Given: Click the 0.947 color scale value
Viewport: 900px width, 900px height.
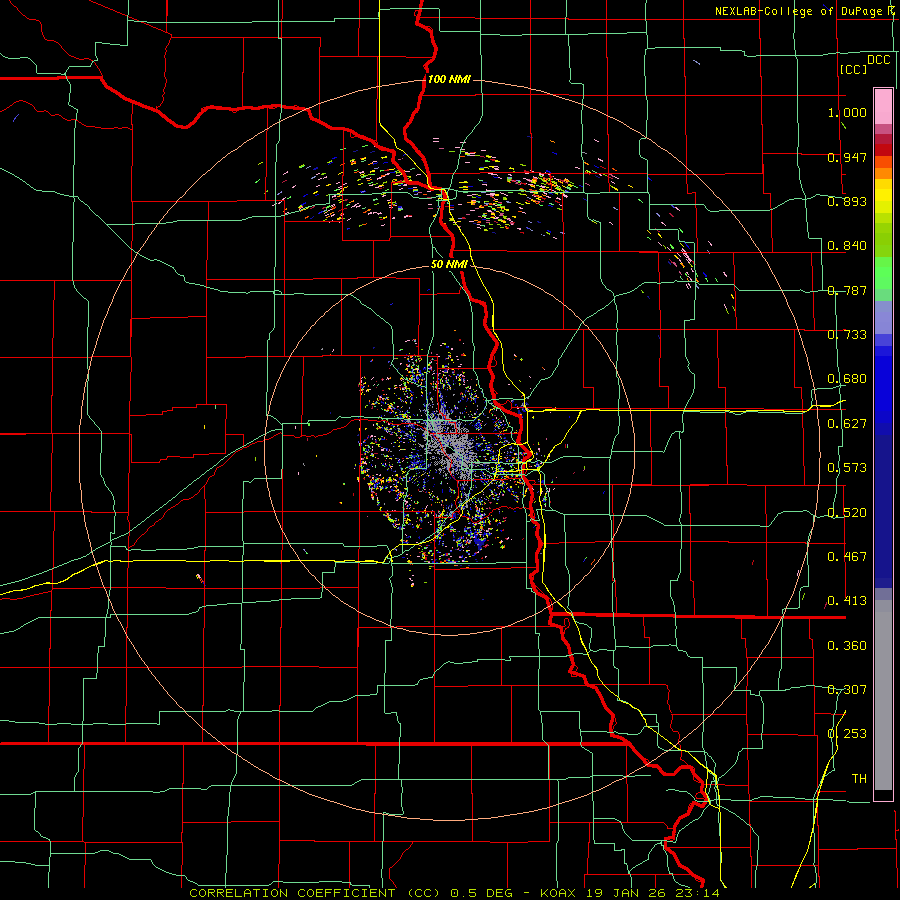Looking at the screenshot, I should (x=847, y=157).
